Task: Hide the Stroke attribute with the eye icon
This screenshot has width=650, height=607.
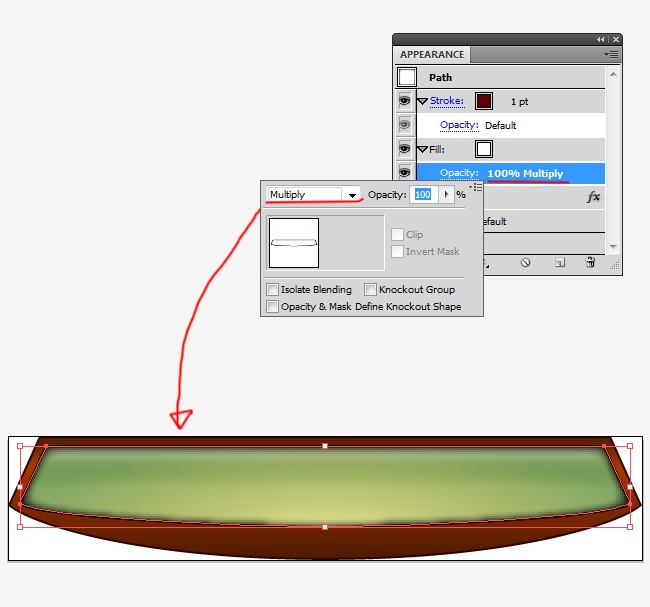Action: click(405, 101)
